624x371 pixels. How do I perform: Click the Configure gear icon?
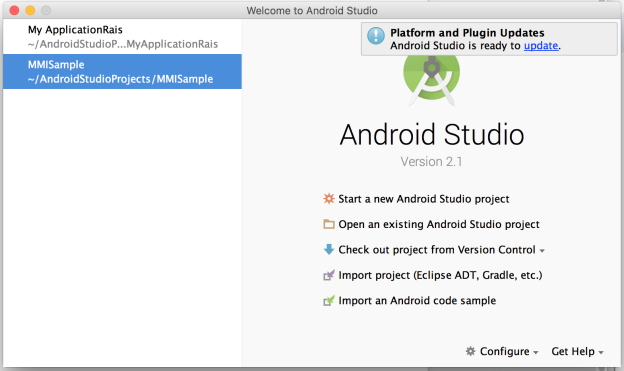pos(470,351)
